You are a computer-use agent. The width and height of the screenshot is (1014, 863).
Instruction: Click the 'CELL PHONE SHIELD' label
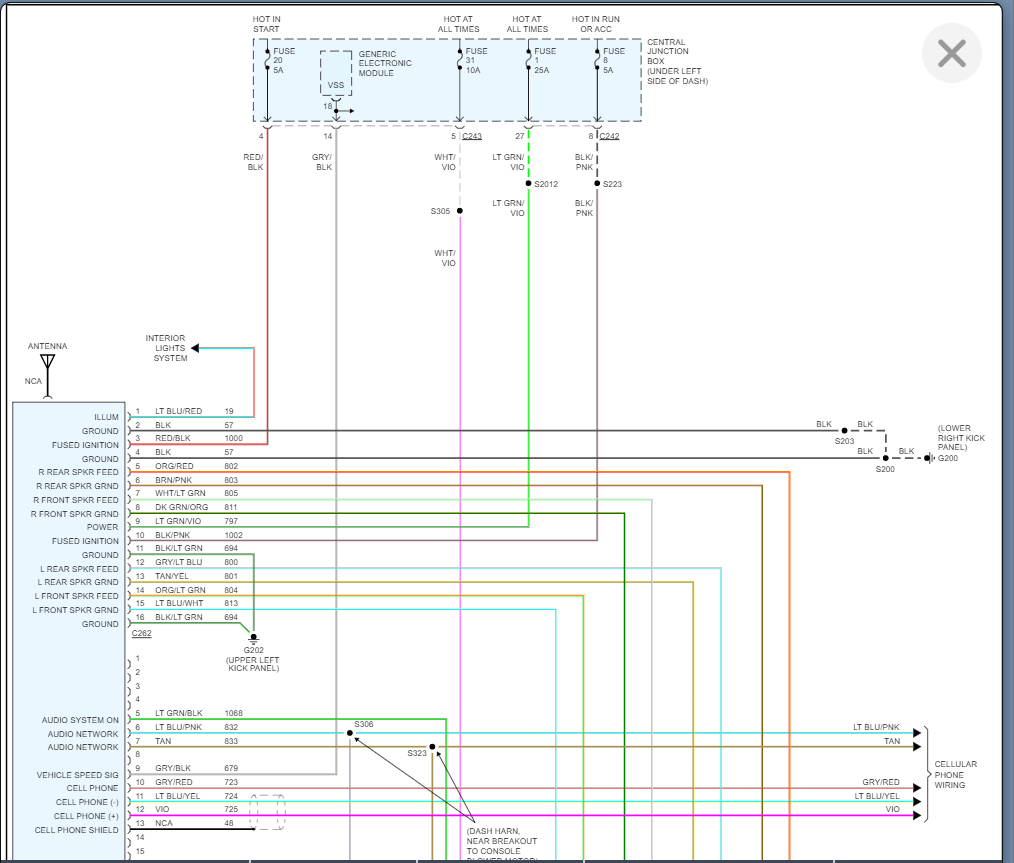[x=76, y=829]
